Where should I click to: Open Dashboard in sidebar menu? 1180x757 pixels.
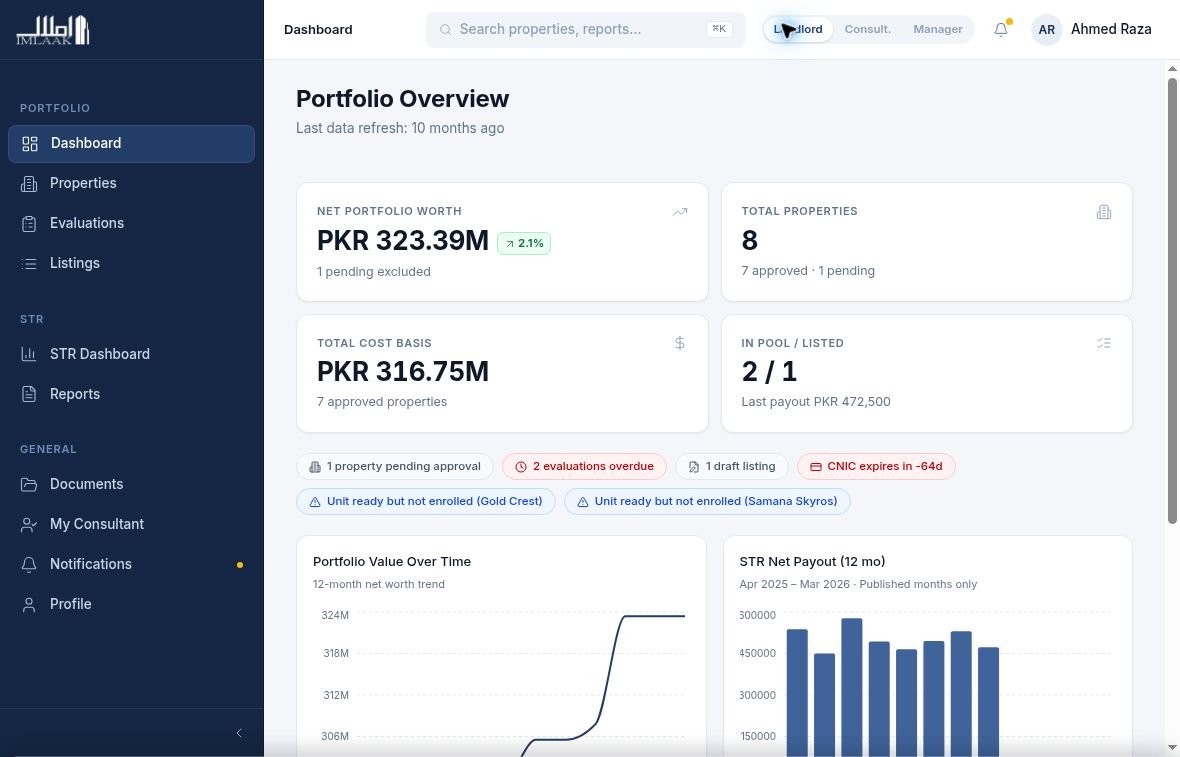coord(132,144)
